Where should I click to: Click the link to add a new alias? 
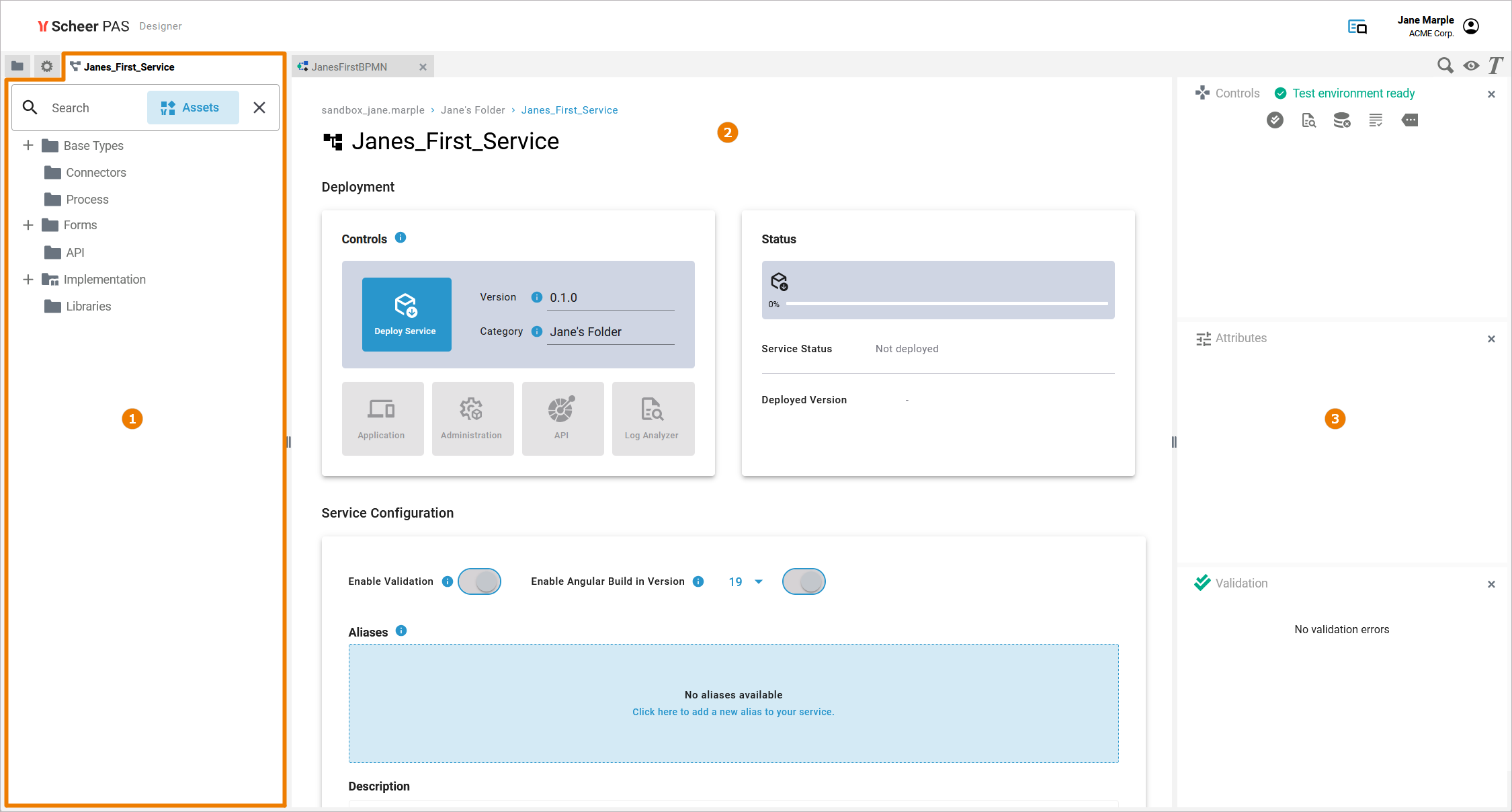pyautogui.click(x=733, y=712)
